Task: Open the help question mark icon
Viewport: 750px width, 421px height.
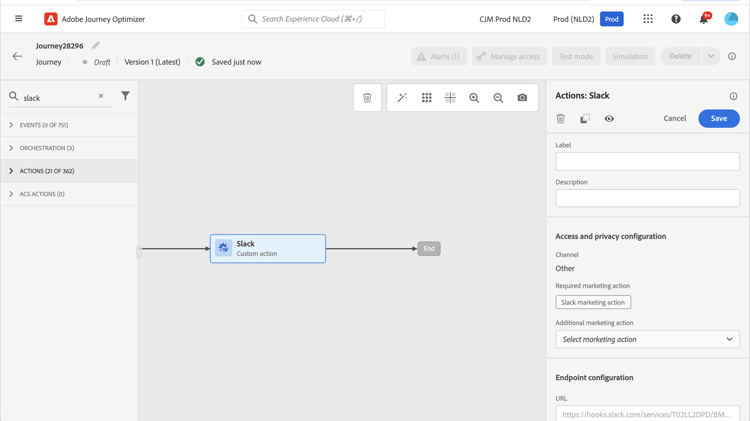Action: (676, 19)
